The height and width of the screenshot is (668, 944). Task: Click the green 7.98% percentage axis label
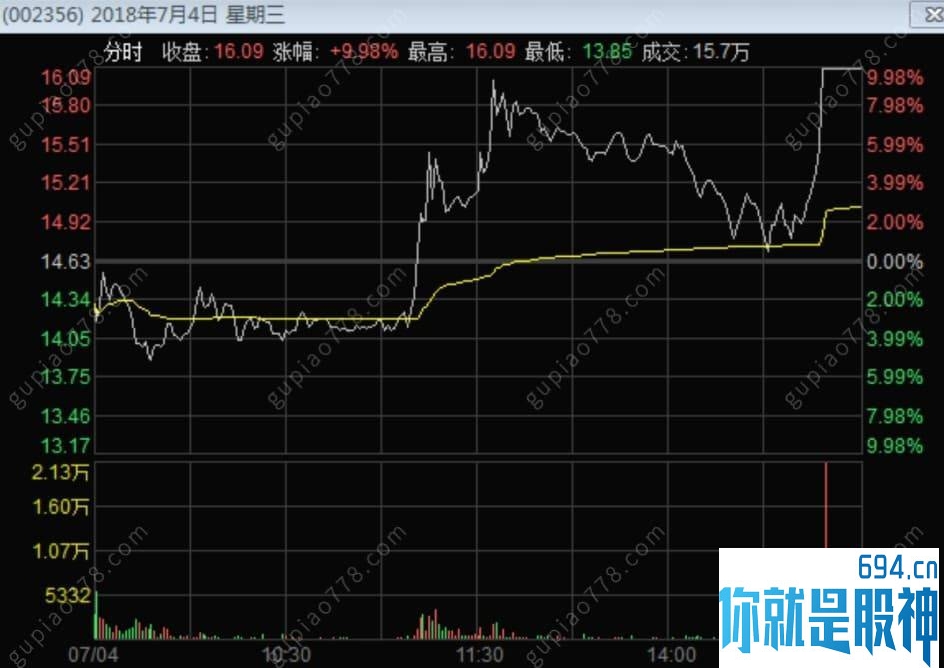[895, 416]
